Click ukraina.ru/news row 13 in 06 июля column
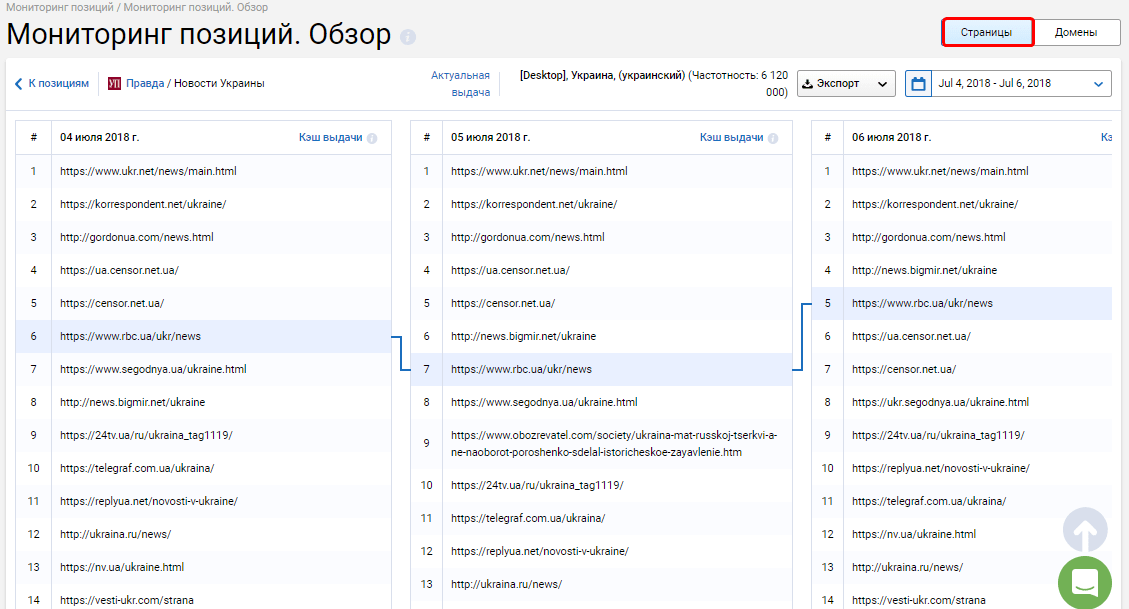The image size is (1129, 609). 907,568
